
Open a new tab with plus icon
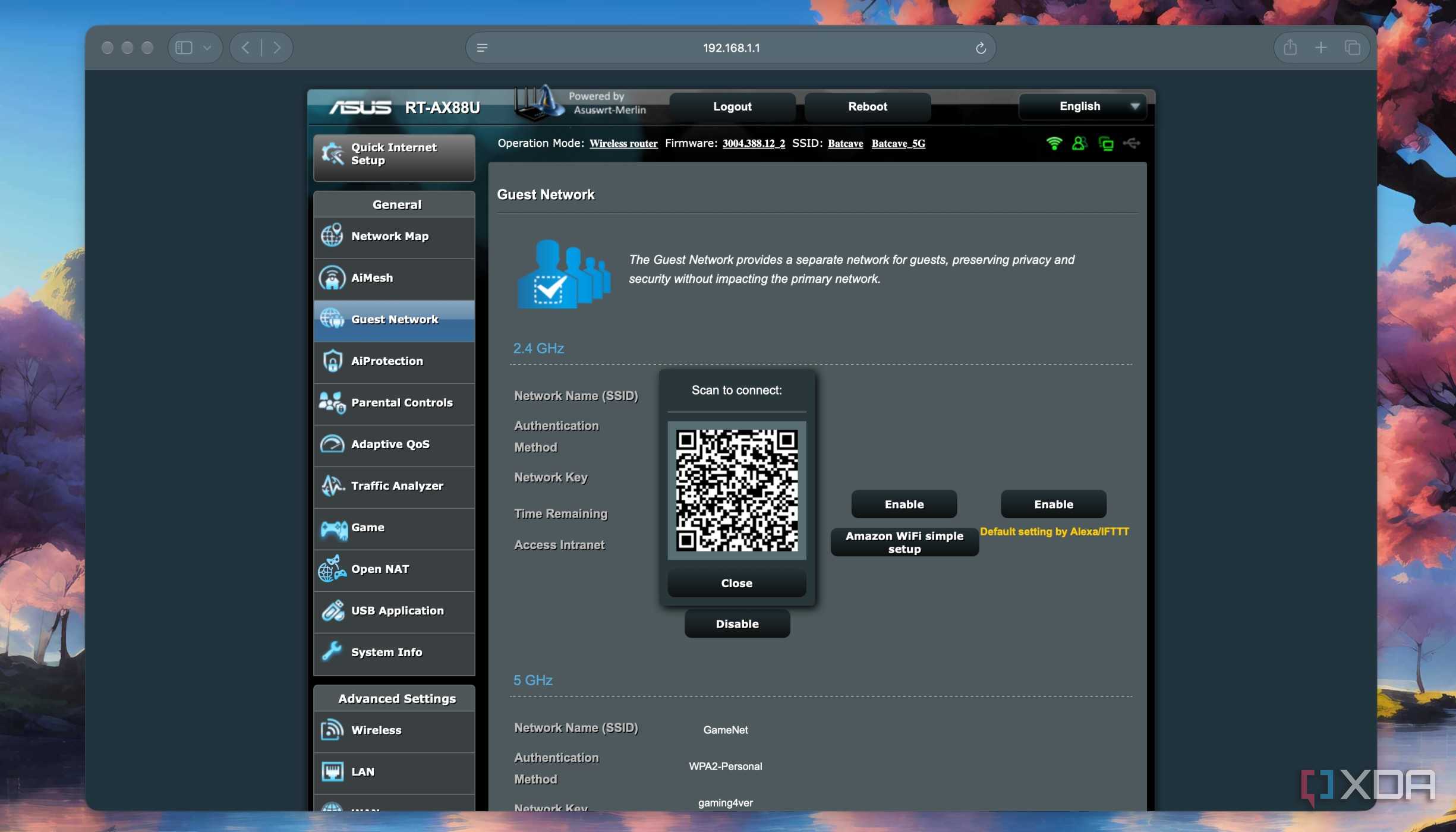tap(1321, 48)
